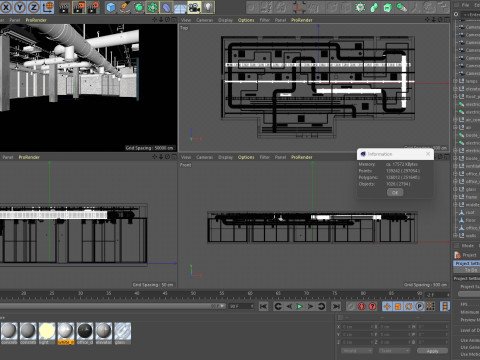The height and width of the screenshot is (360, 480).
Task: Toggle Autokeying red button
Action: [361, 306]
